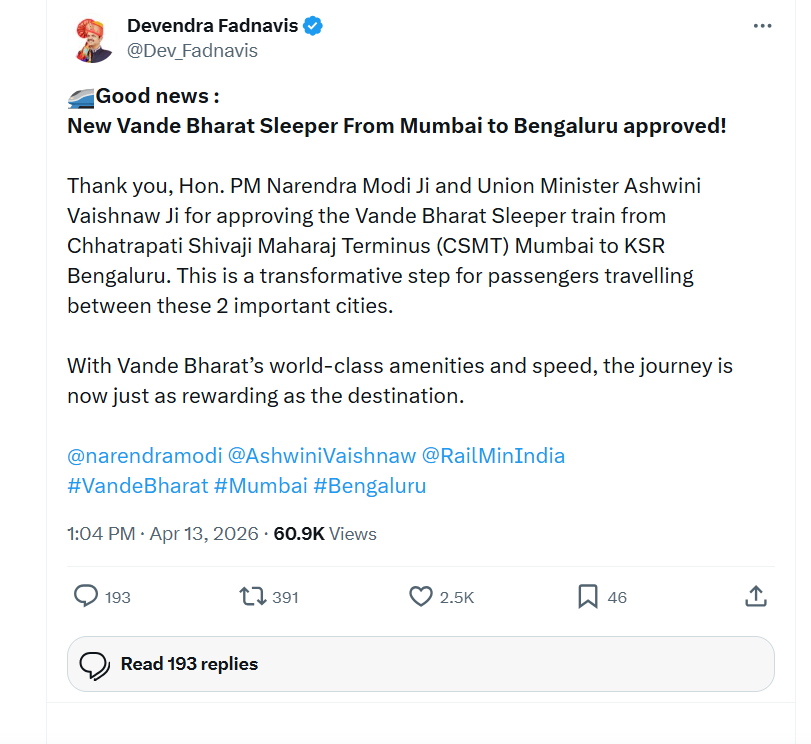This screenshot has height=744, width=811.
Task: Open the @AshwiniVaishnaw mention
Action: click(x=321, y=456)
